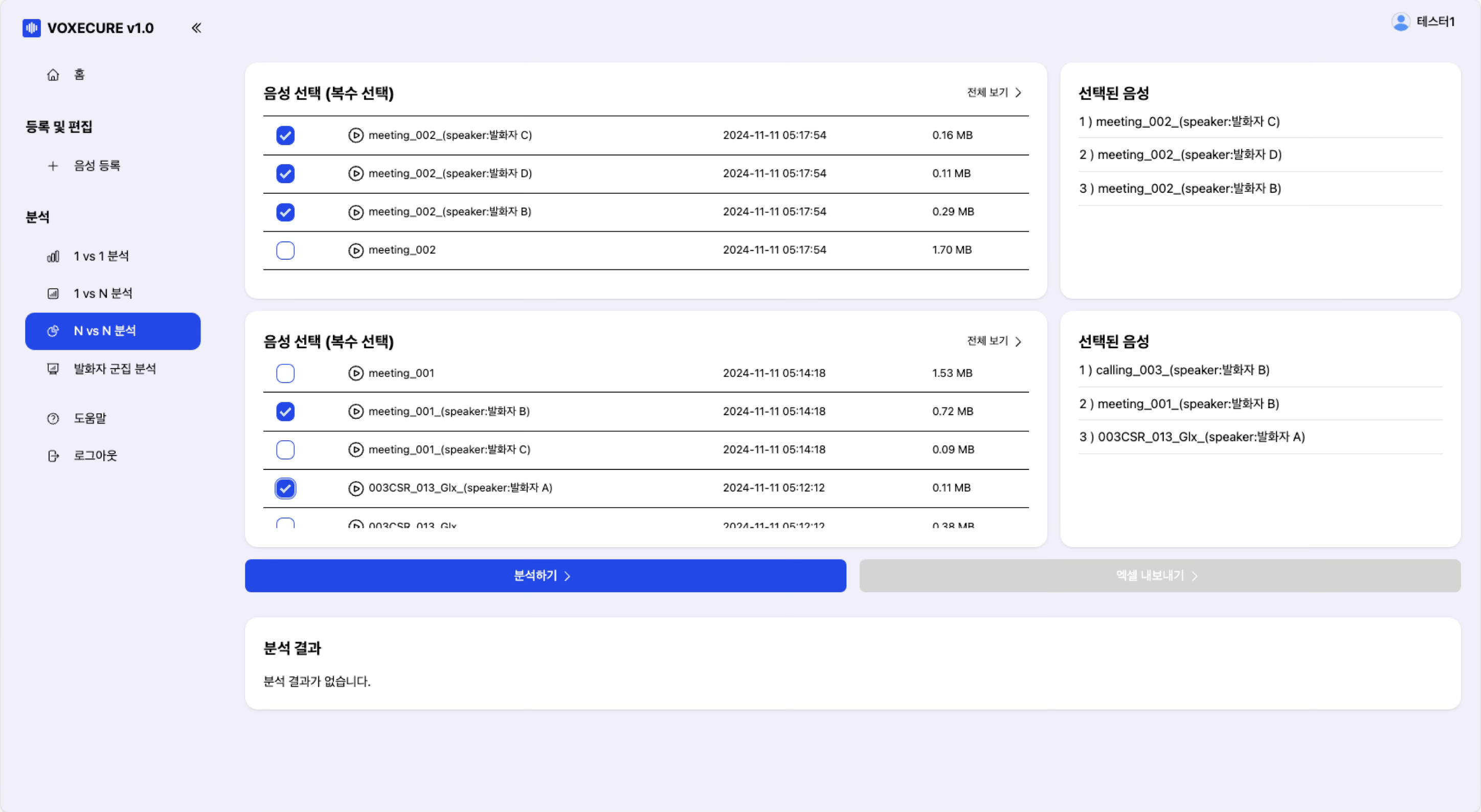Play meeting_002 speaker C audio
1481x812 pixels.
point(355,135)
